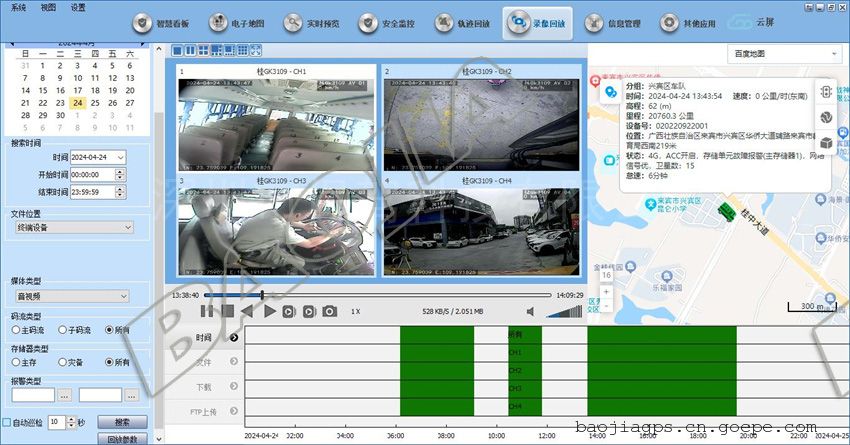850x445 pixels.
Task: Select the single-view layout icon
Action: (x=177, y=50)
